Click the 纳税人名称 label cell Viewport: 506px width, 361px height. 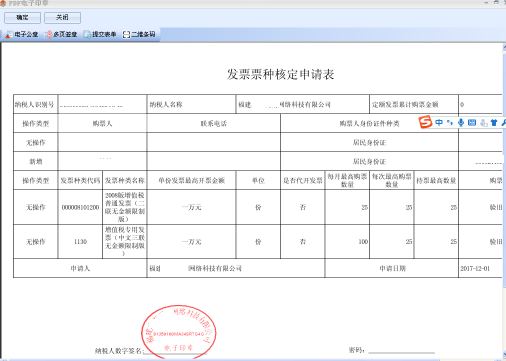pos(191,104)
